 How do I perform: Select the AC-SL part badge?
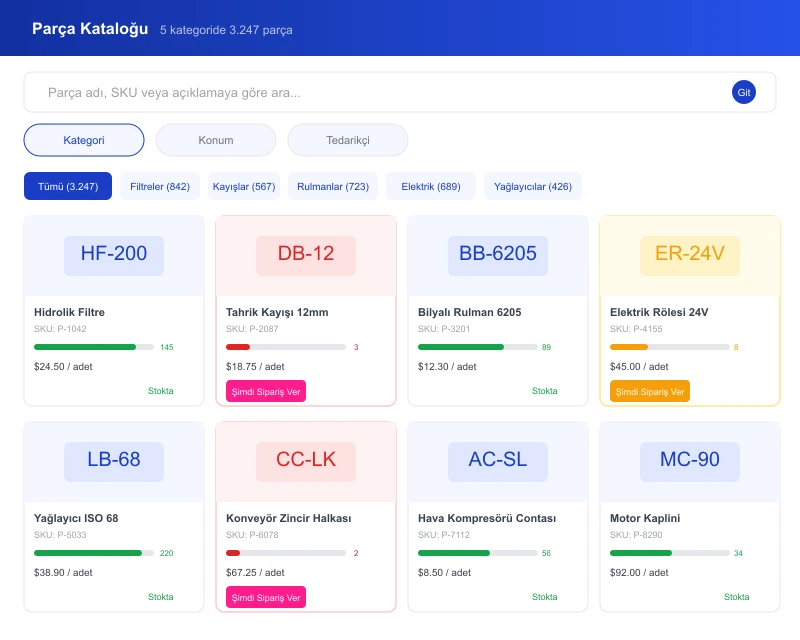(498, 462)
